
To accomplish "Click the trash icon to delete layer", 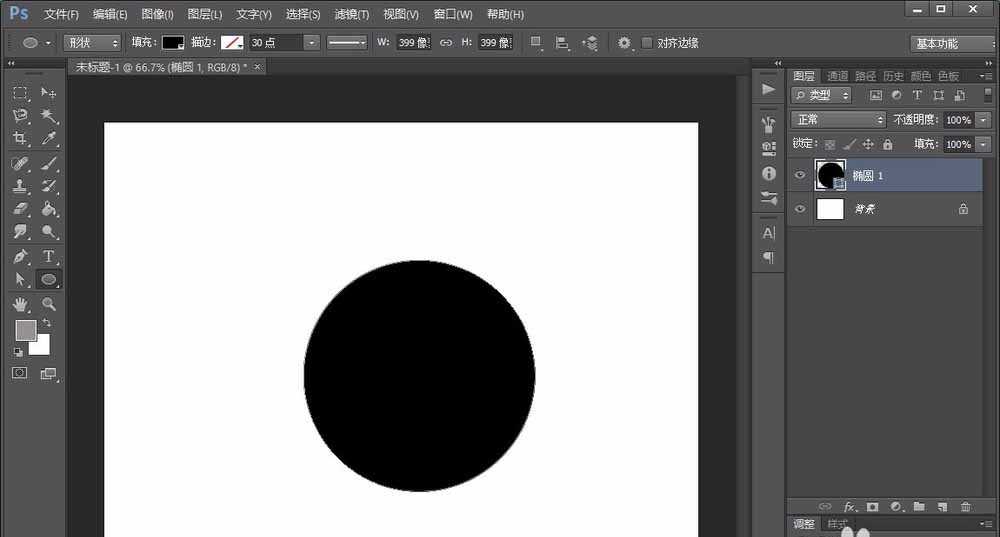I will (x=965, y=507).
